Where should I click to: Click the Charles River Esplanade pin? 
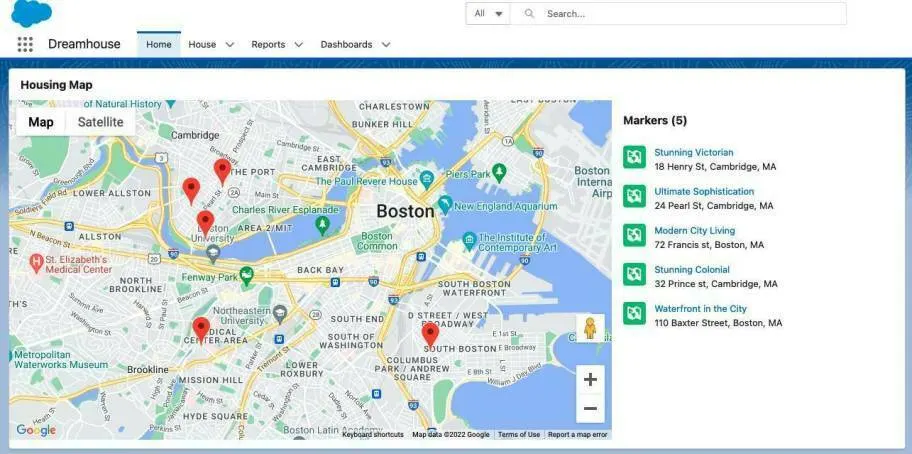click(322, 224)
